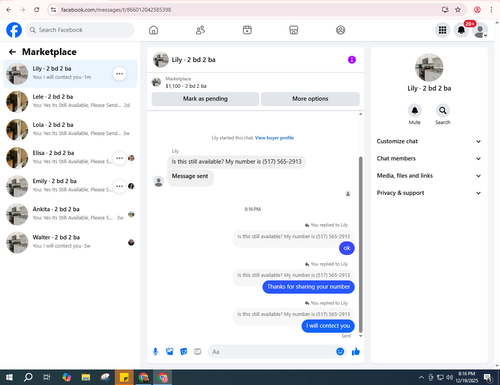
Task: Click the Search Facebook field
Action: (80, 30)
